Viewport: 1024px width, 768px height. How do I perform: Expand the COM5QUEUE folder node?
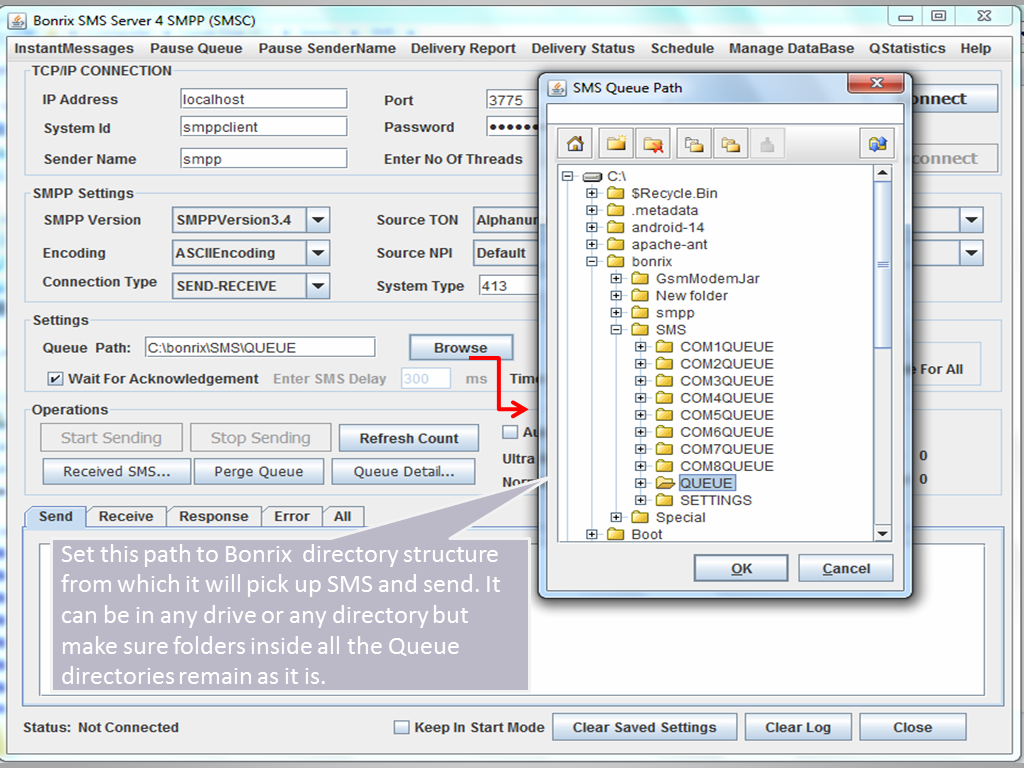pos(641,414)
